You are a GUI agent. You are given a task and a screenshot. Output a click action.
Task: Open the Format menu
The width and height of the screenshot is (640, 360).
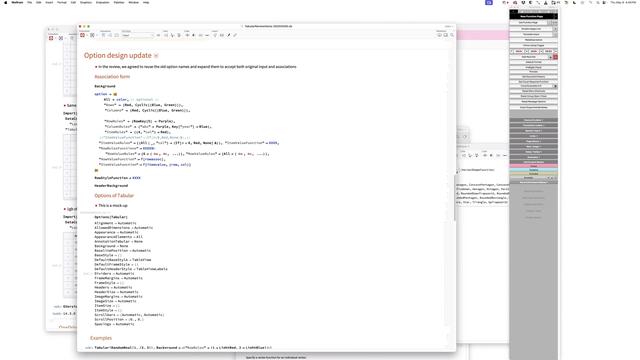coord(62,2)
